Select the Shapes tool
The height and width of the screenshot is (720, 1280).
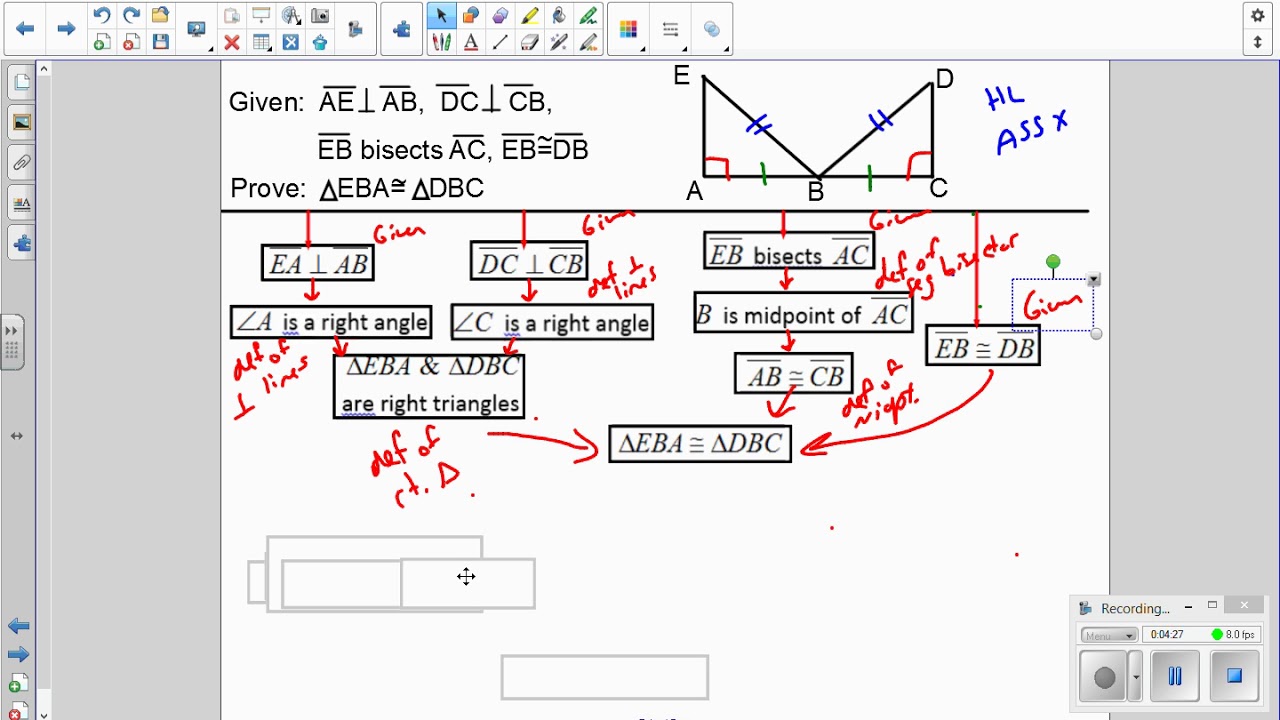click(x=470, y=15)
